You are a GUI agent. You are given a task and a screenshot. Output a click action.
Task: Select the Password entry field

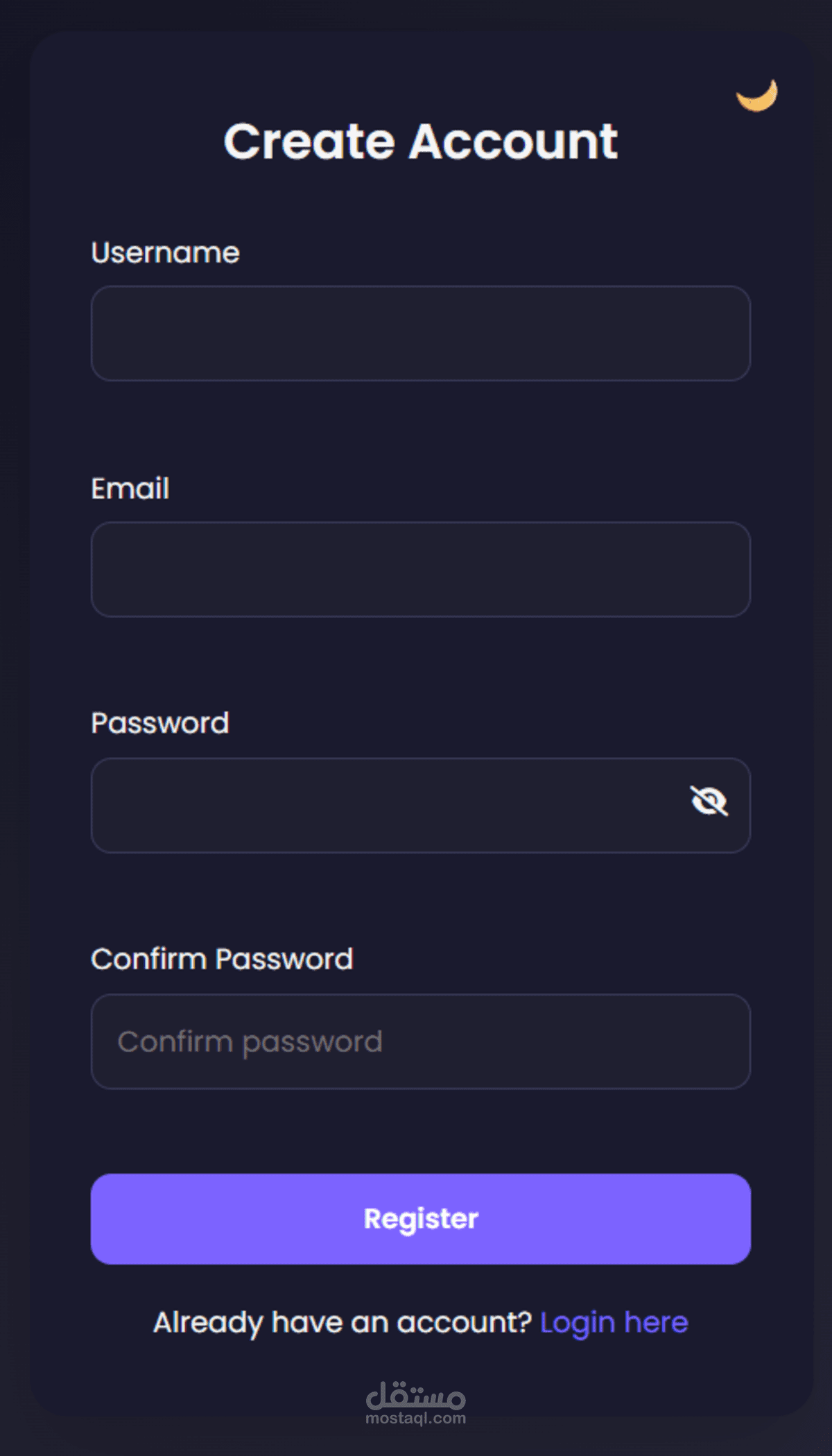point(388,805)
